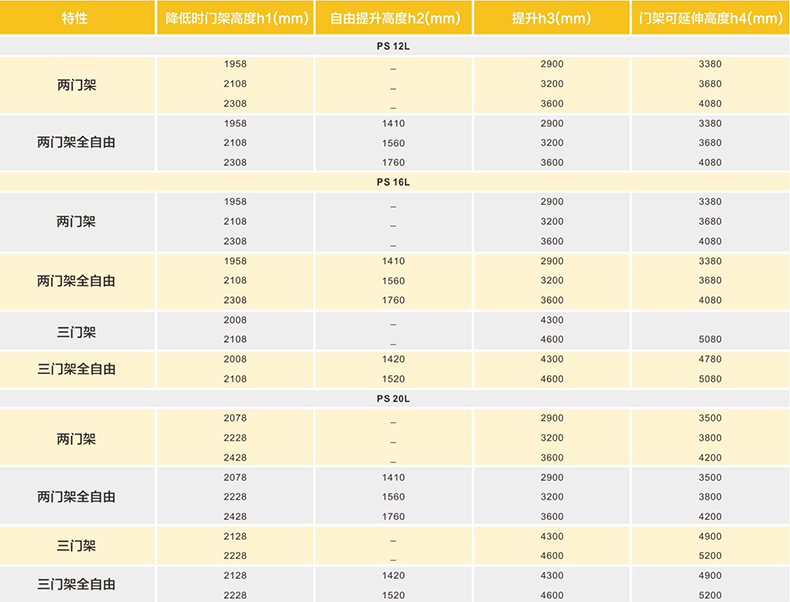
Task: Click 两门架全自由 label in PS 16L section
Action: click(x=76, y=281)
